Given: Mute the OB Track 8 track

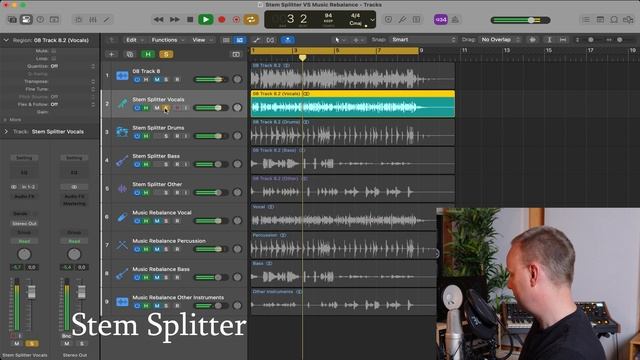Looking at the screenshot, I should (x=157, y=80).
